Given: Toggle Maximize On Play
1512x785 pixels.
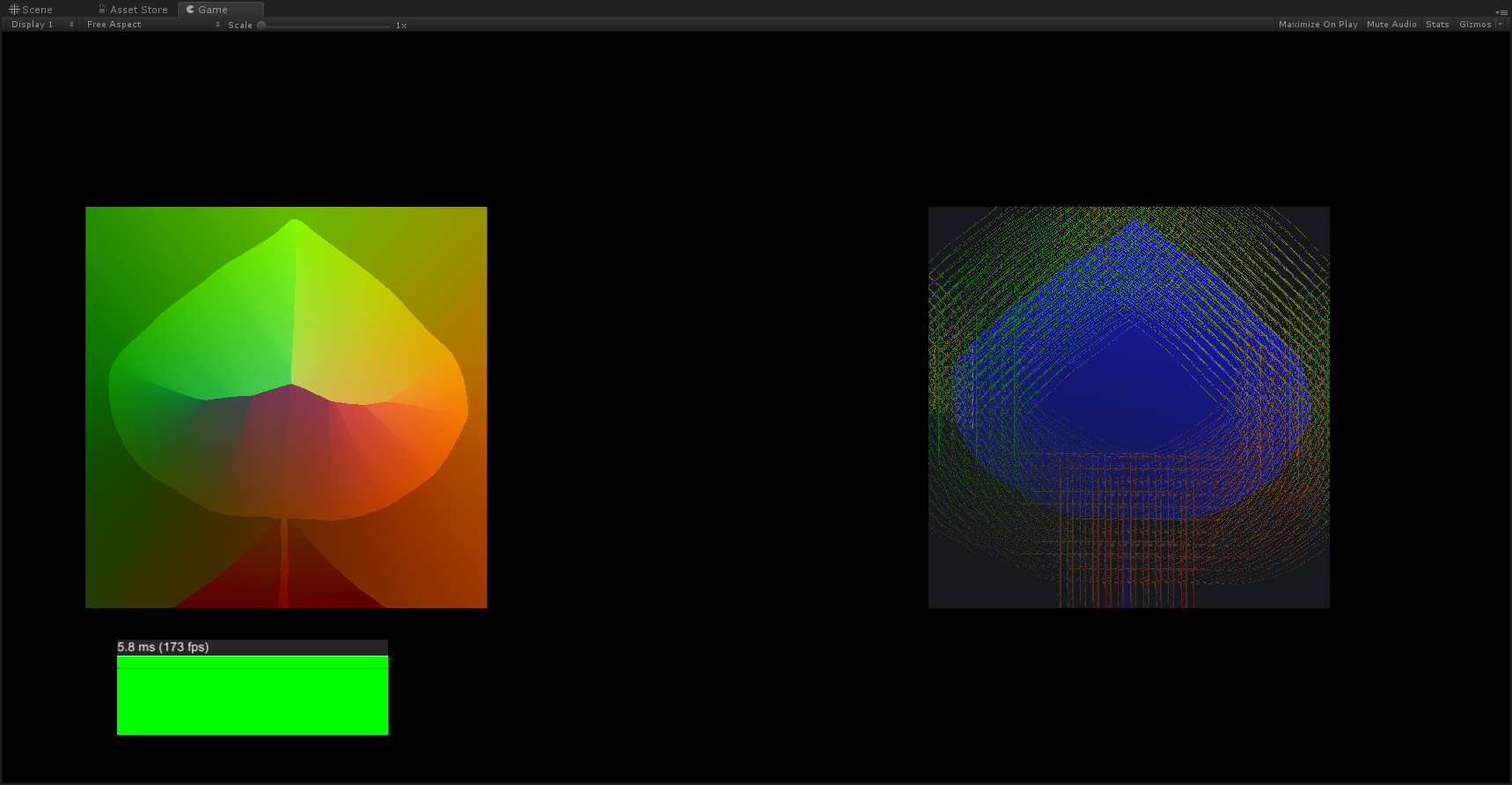Looking at the screenshot, I should tap(1317, 25).
